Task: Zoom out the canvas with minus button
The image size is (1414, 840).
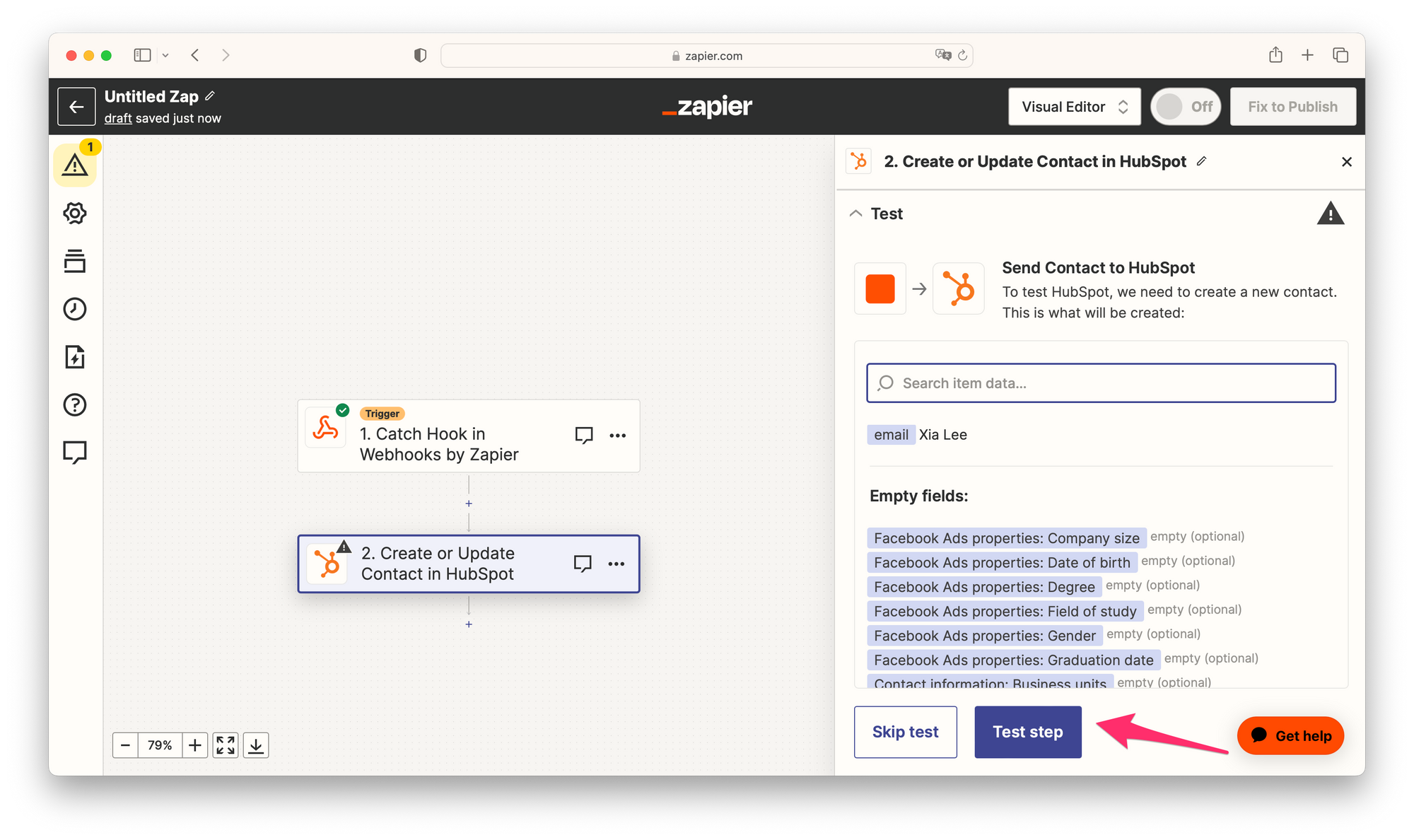Action: (125, 745)
